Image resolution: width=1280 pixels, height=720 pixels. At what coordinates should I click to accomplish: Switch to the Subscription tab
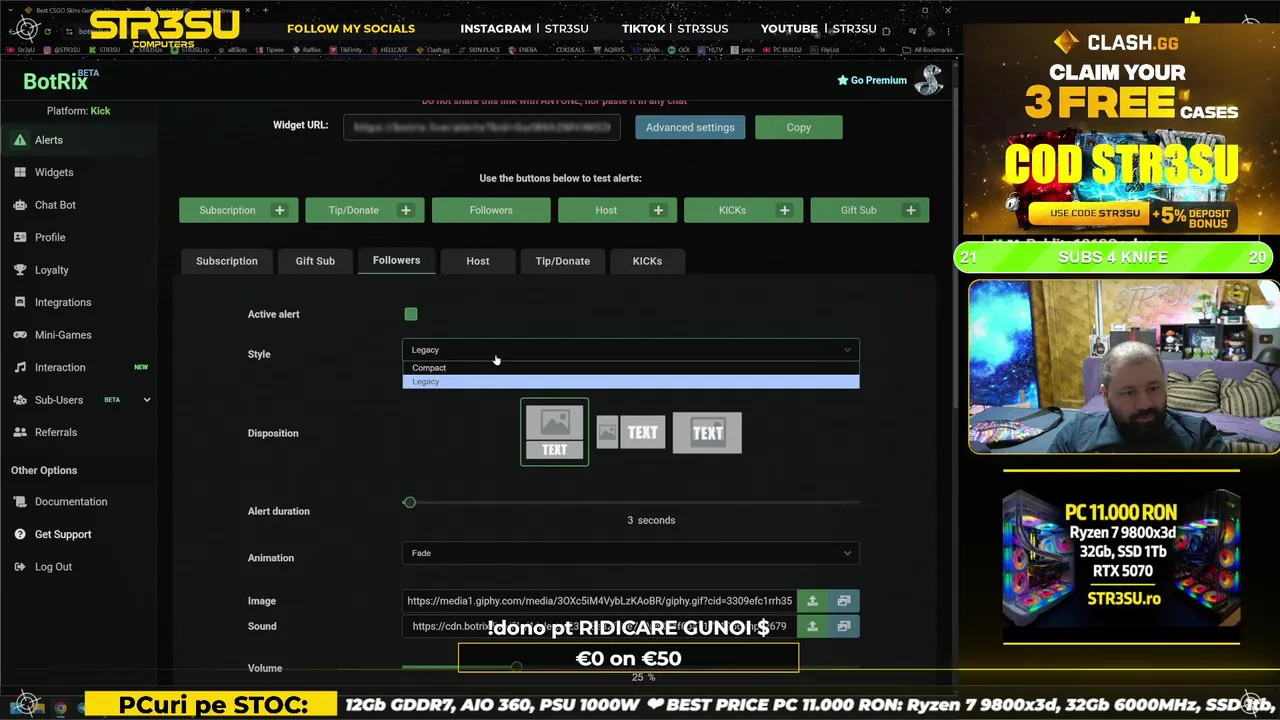[x=227, y=261]
